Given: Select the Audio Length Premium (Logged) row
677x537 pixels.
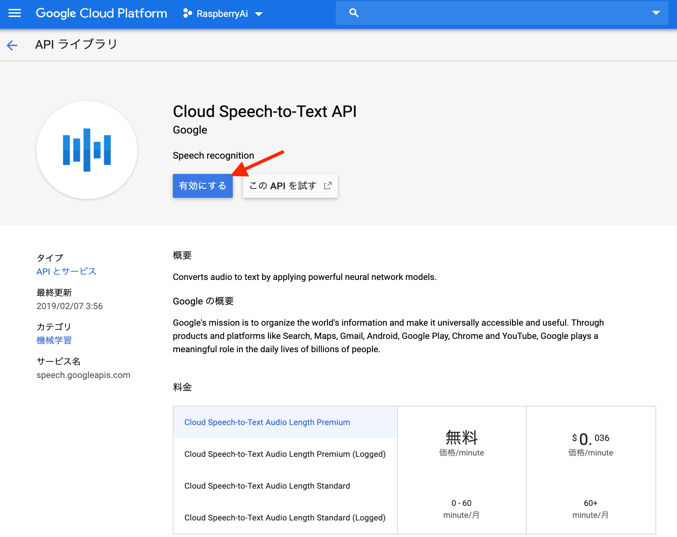Looking at the screenshot, I should [285, 454].
